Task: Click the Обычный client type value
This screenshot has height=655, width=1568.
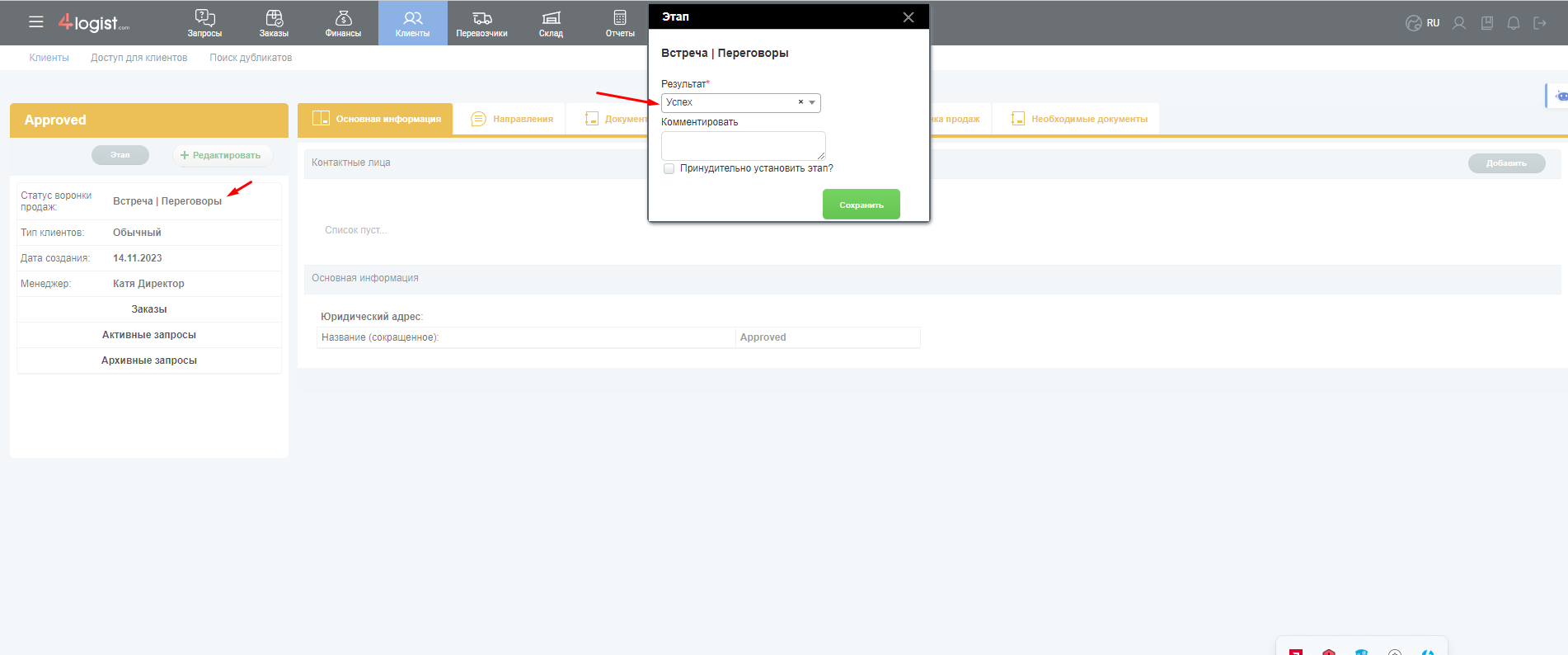Action: tap(137, 233)
